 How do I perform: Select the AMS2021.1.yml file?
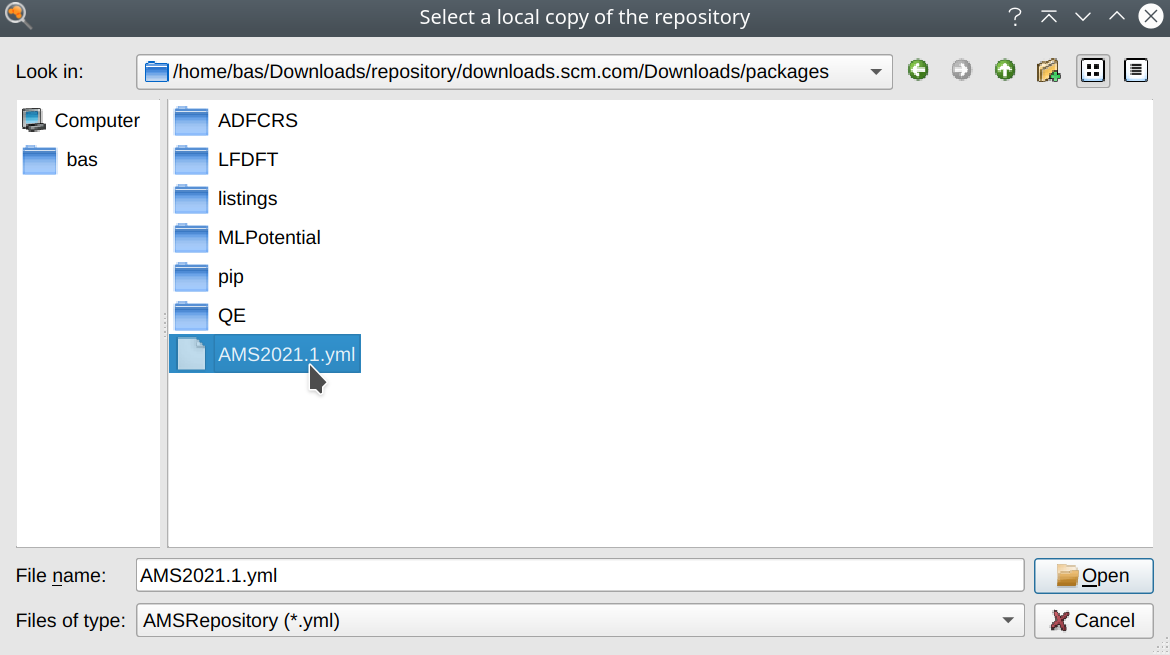click(x=265, y=354)
